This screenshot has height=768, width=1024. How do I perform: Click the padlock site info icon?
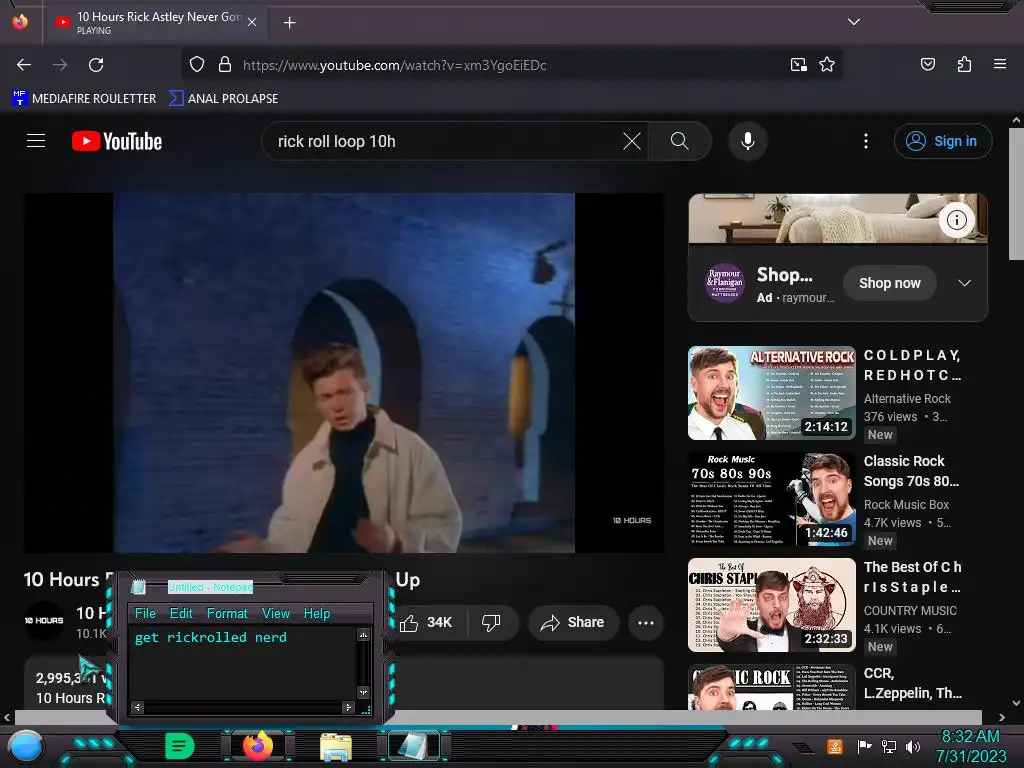click(225, 65)
